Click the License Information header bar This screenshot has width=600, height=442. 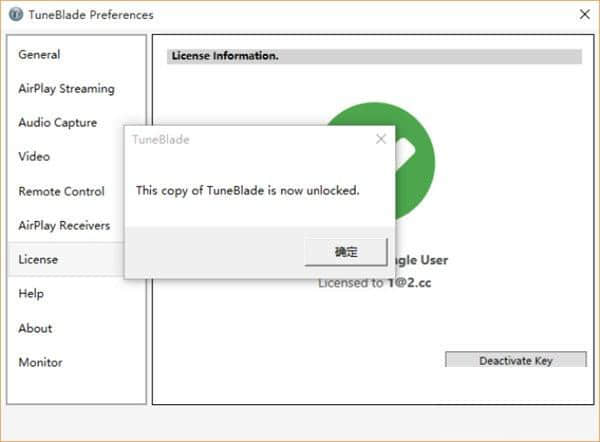pos(374,56)
